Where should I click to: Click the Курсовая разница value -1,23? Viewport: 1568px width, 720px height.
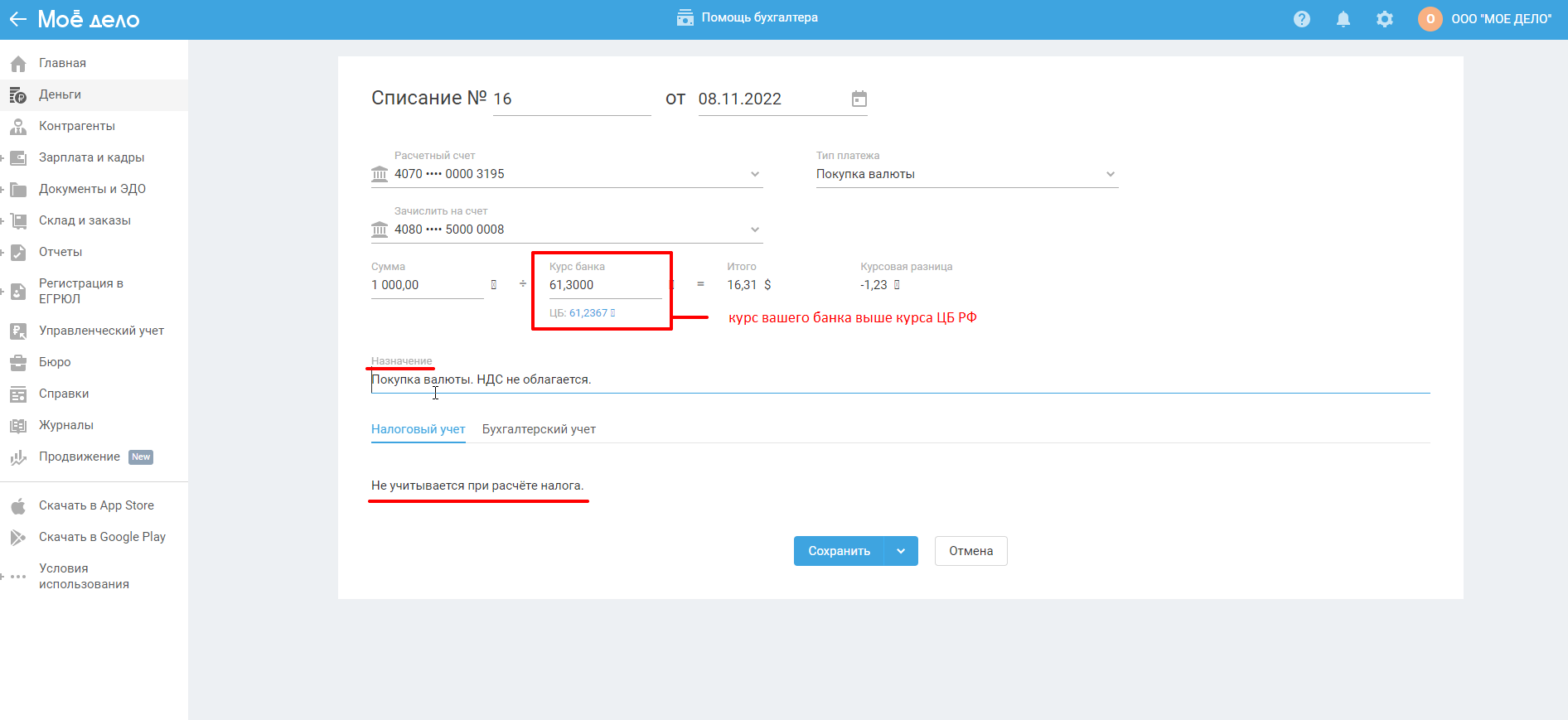[x=874, y=285]
